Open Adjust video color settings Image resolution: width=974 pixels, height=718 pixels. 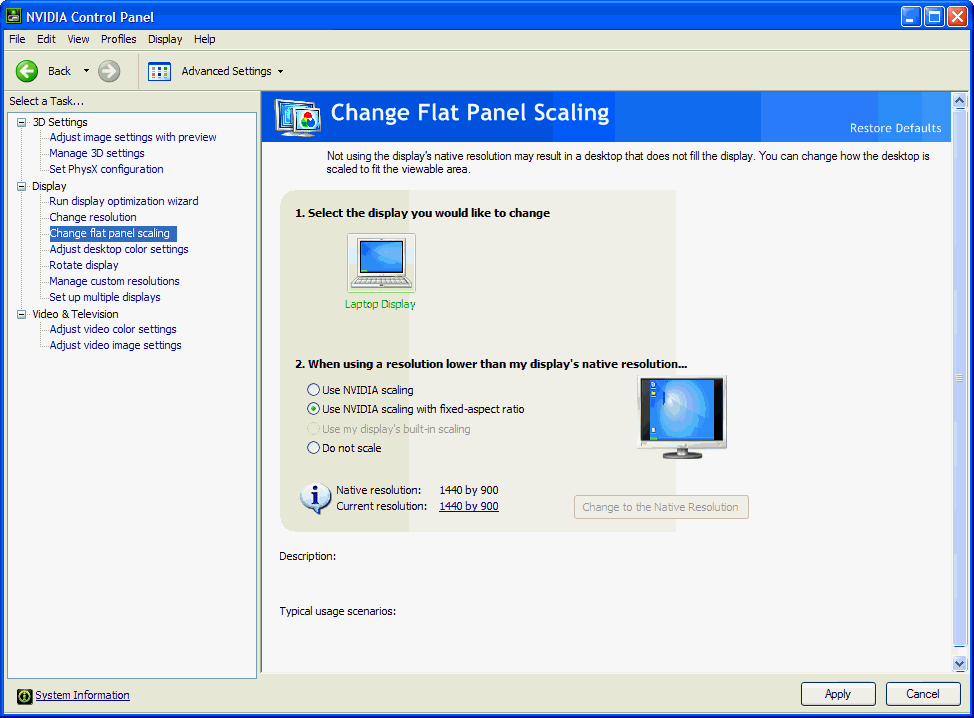(113, 329)
